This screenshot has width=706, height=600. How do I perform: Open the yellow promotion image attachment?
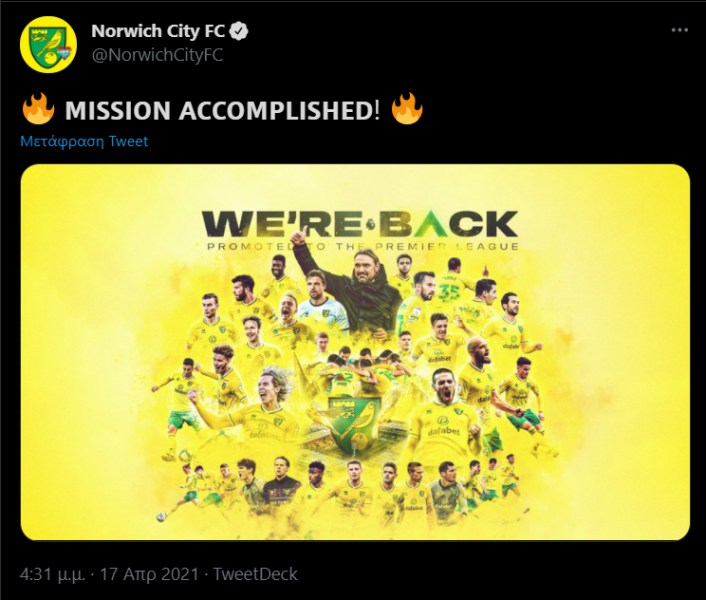(355, 352)
